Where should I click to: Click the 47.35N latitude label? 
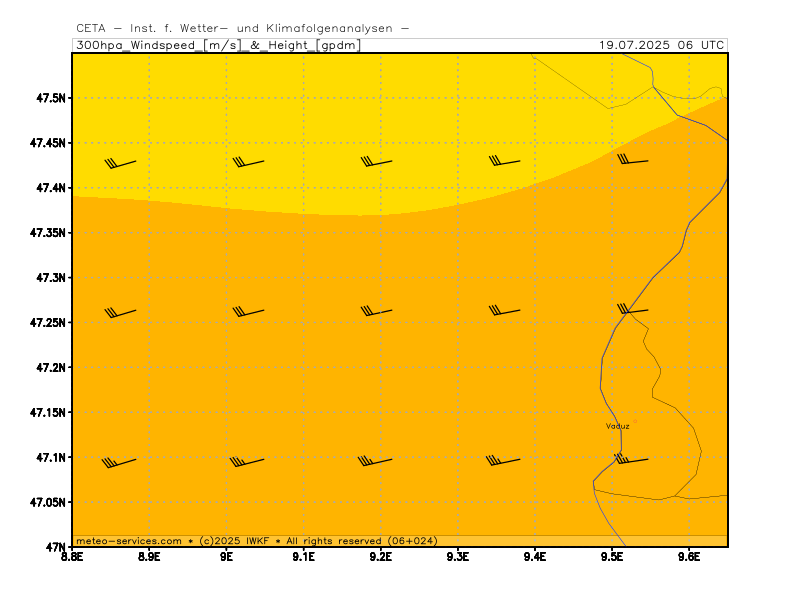coord(48,233)
